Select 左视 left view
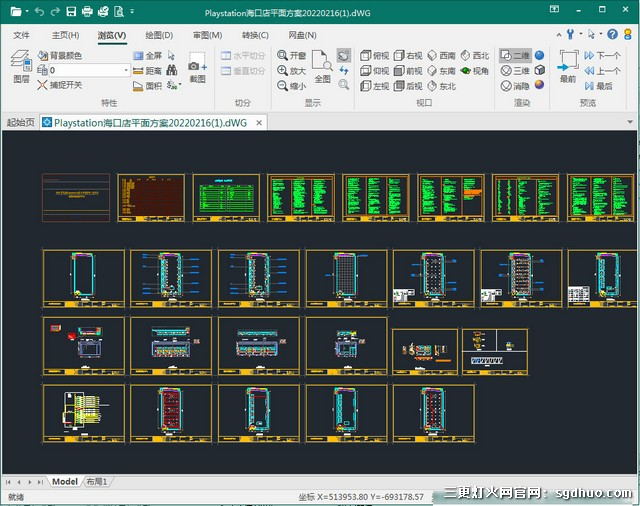Screen dimensions: 640x506 click(x=375, y=86)
